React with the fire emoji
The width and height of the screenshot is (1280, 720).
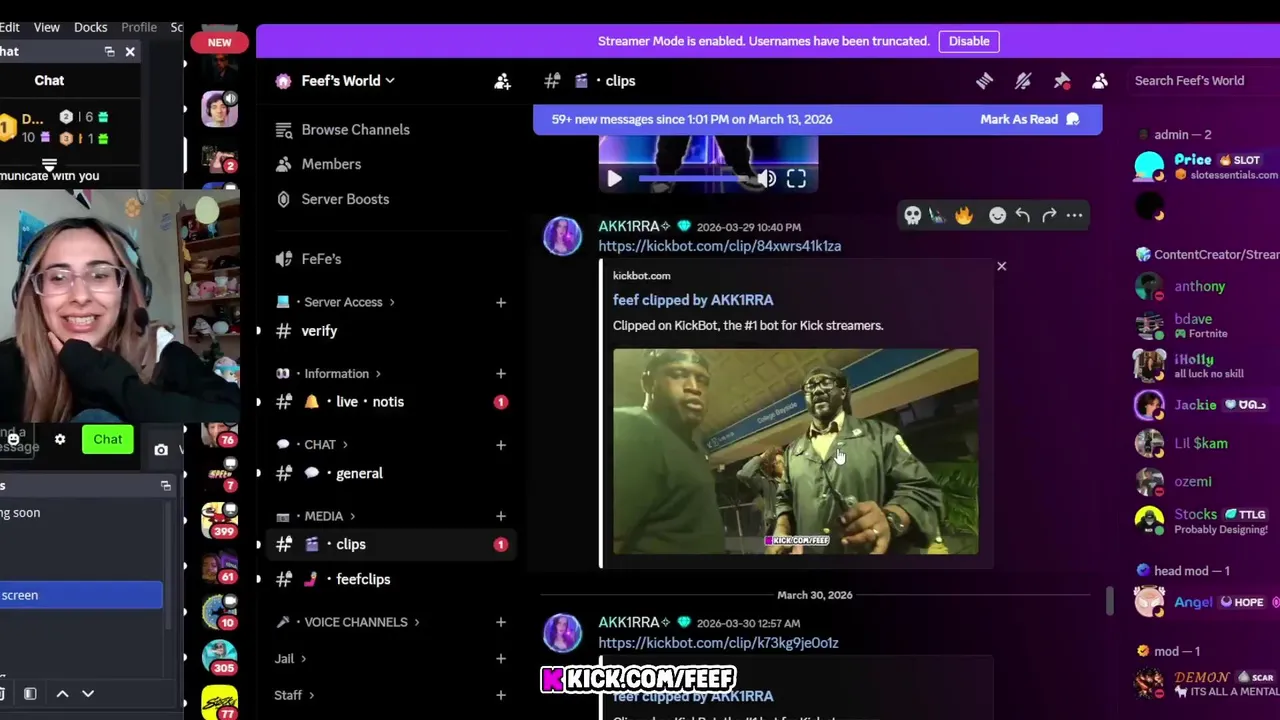click(964, 215)
